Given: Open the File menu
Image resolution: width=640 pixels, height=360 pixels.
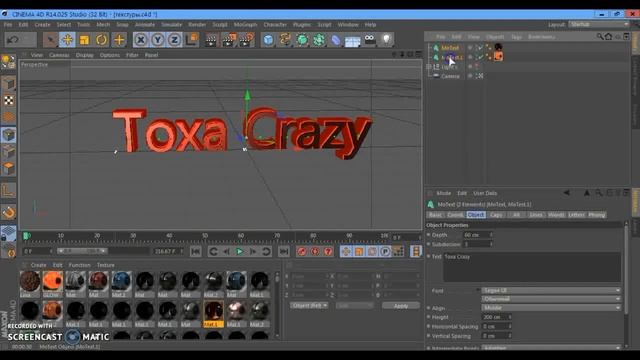Looking at the screenshot, I should click(x=8, y=25).
